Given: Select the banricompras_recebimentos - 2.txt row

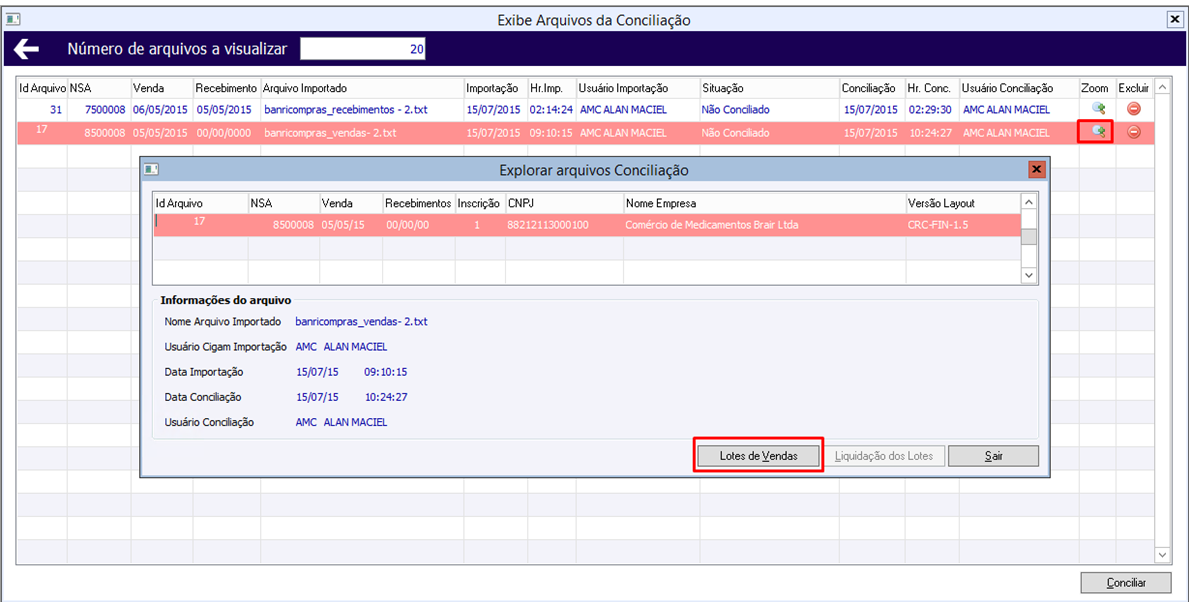Looking at the screenshot, I should coord(585,109).
